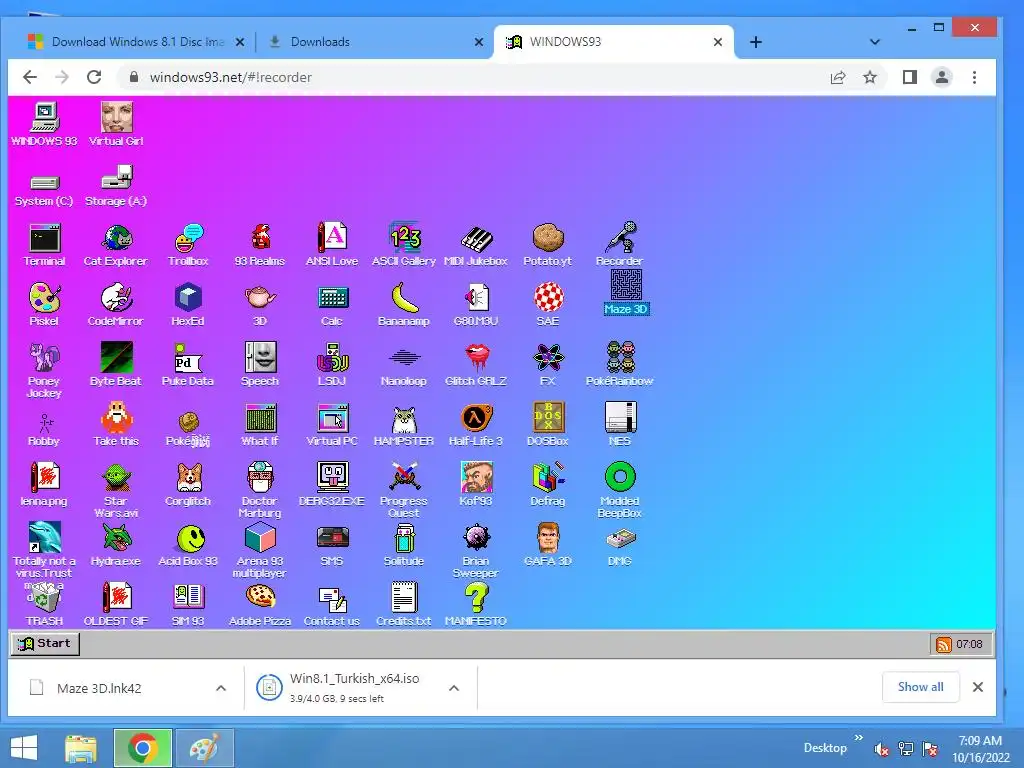
Task: Launch MIDI Jukebox icon
Action: [x=475, y=245]
